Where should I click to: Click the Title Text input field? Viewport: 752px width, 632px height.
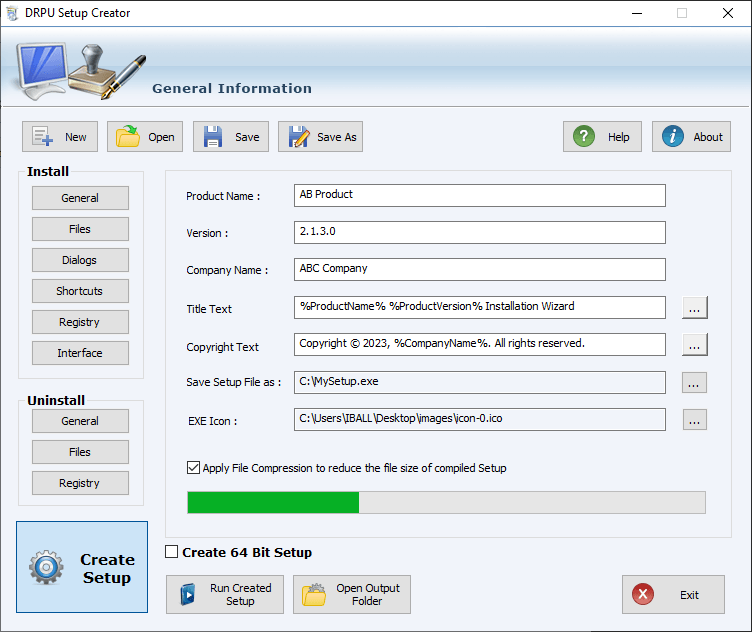[480, 307]
